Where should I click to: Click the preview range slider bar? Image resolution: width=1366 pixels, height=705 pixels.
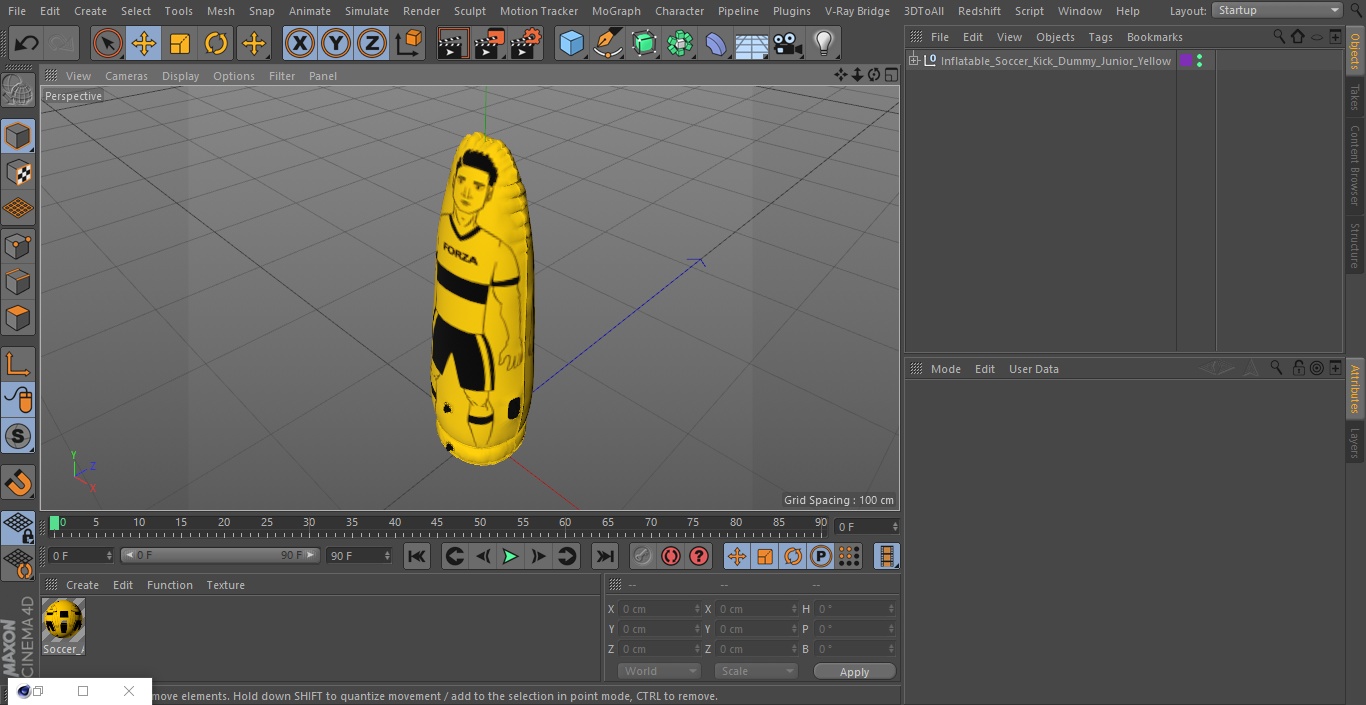(220, 556)
